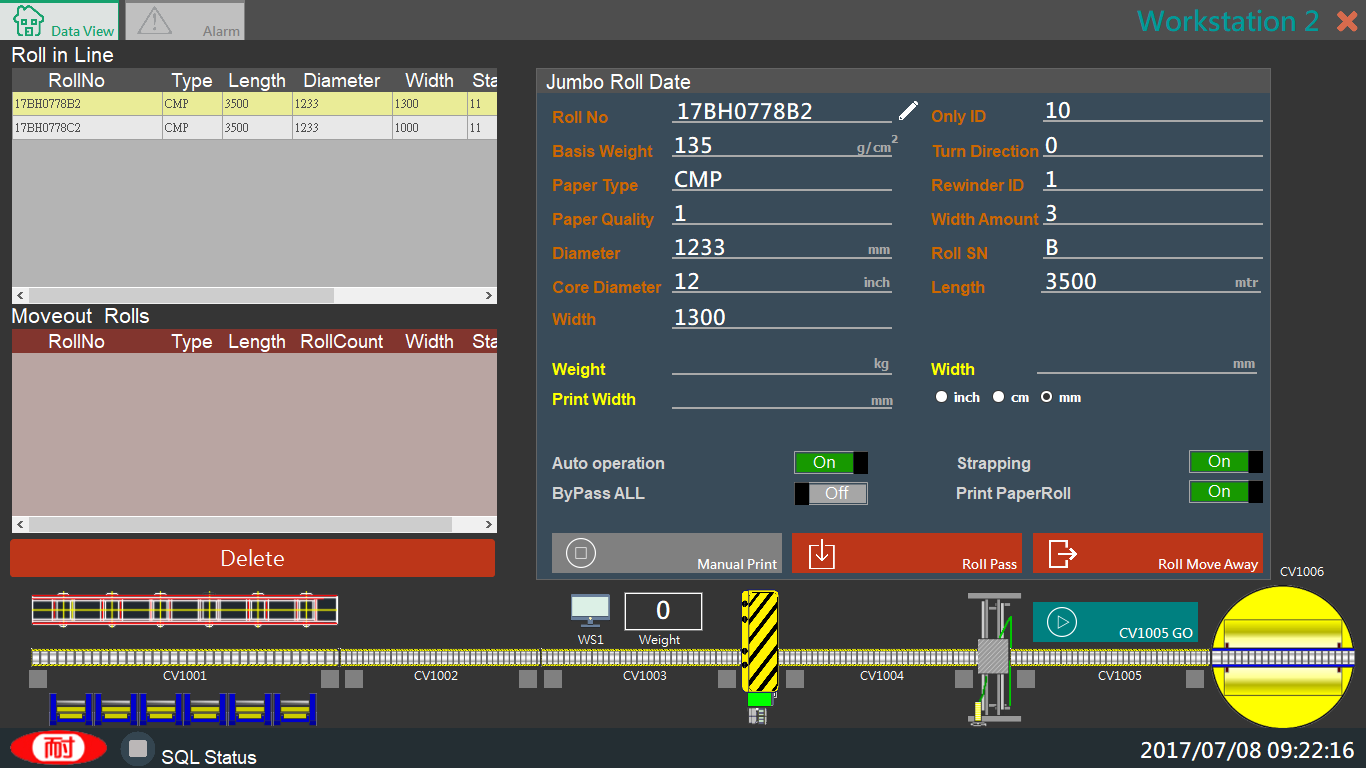Click the yellow-black striped barrier gate icon
The image size is (1366, 768).
(760, 642)
